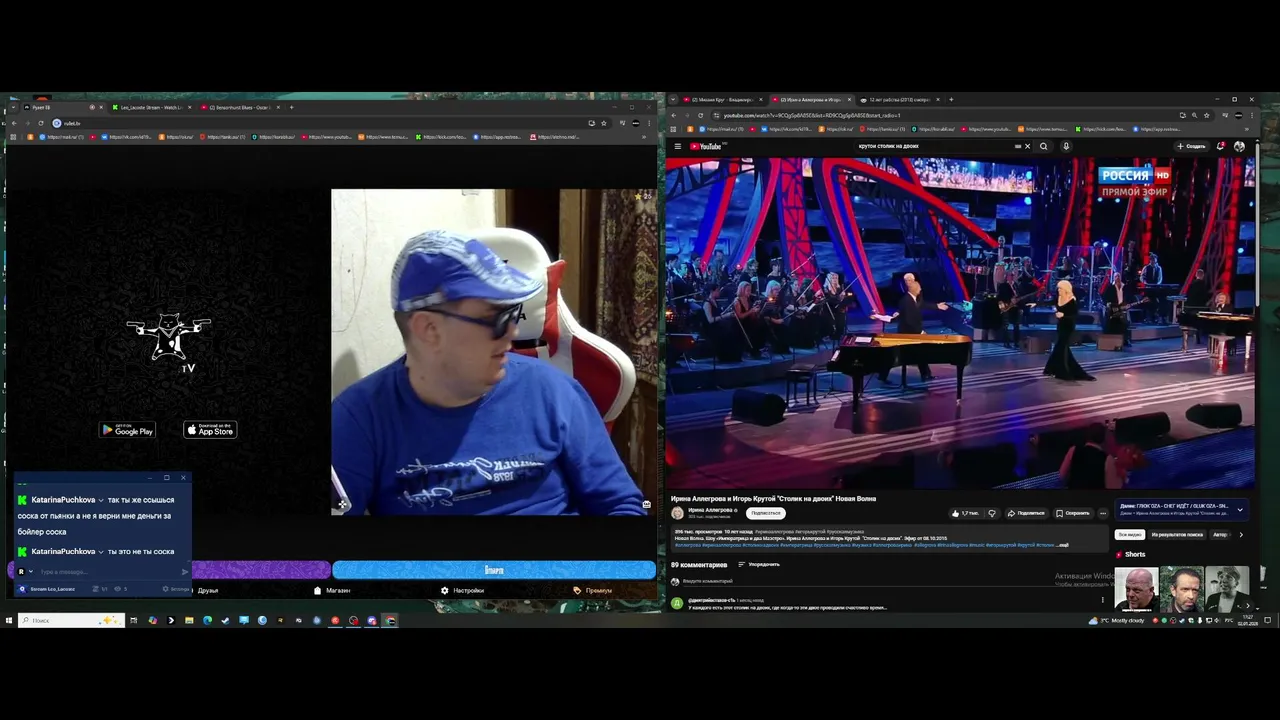Open Настройки in rulet.tv bottom menu
This screenshot has height=720, width=1280.
coord(462,590)
